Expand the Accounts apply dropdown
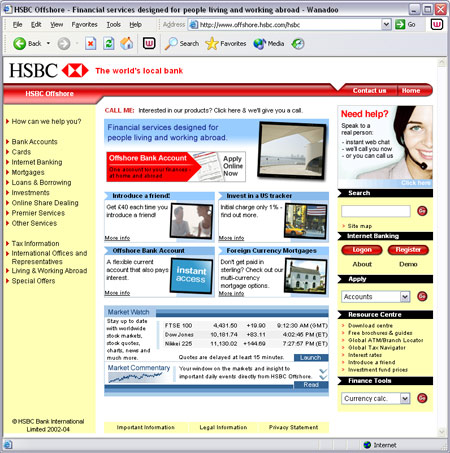 pyautogui.click(x=405, y=297)
